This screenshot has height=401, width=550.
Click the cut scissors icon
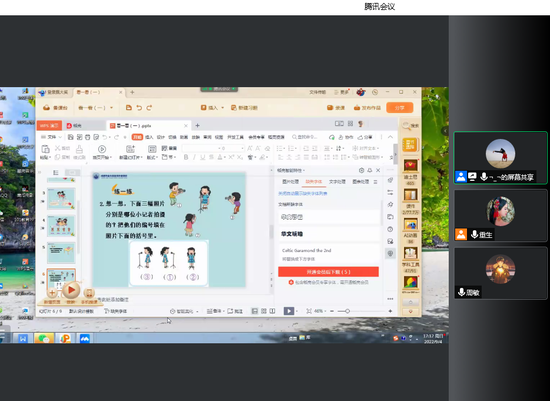58,148
